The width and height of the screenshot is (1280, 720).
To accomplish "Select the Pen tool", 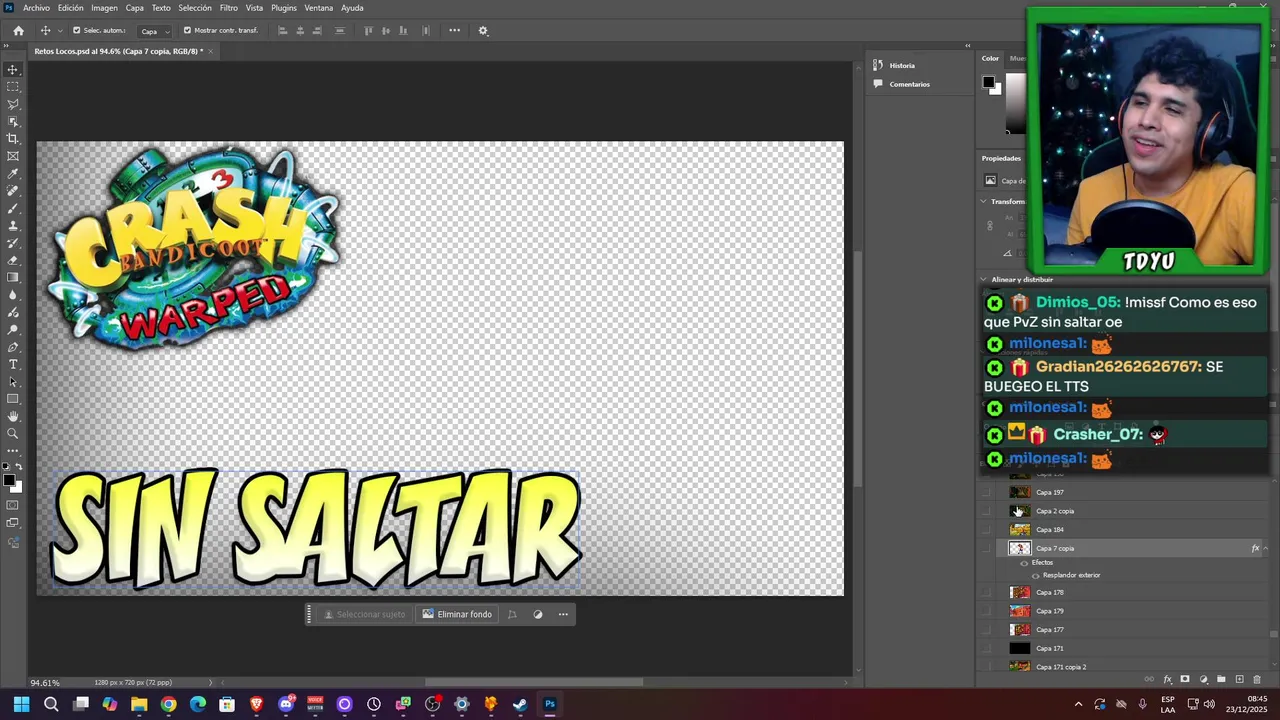I will [x=13, y=347].
